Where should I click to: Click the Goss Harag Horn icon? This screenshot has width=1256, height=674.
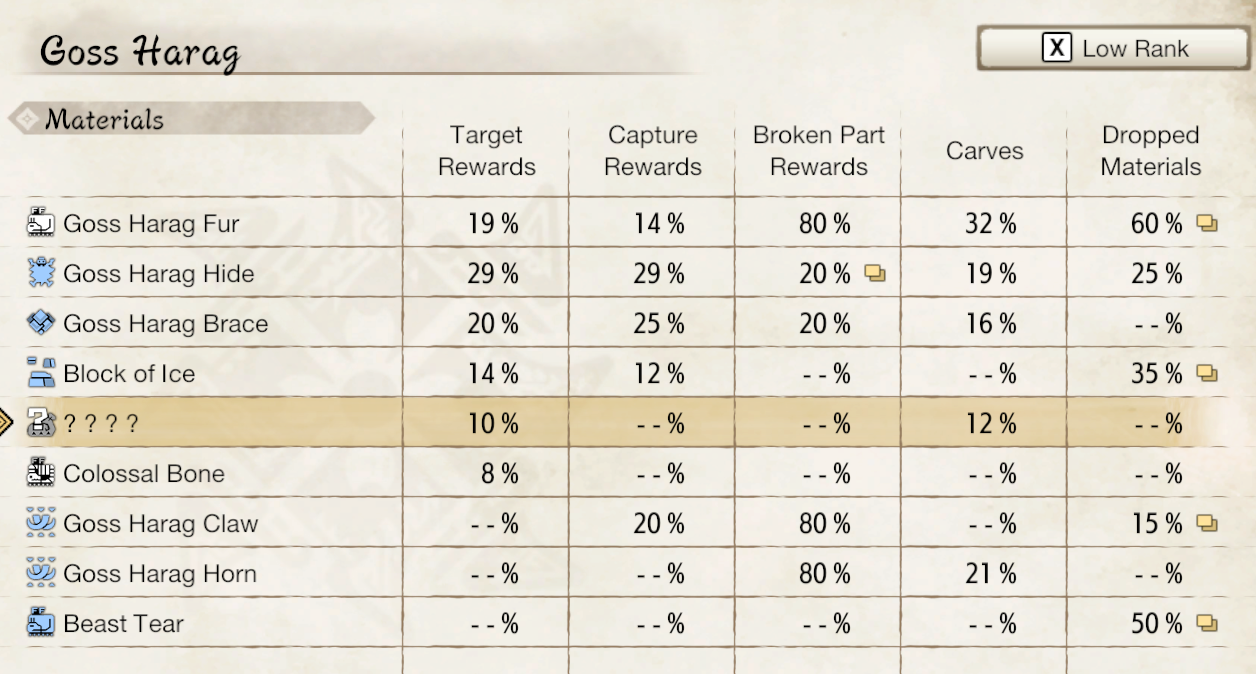tap(40, 573)
